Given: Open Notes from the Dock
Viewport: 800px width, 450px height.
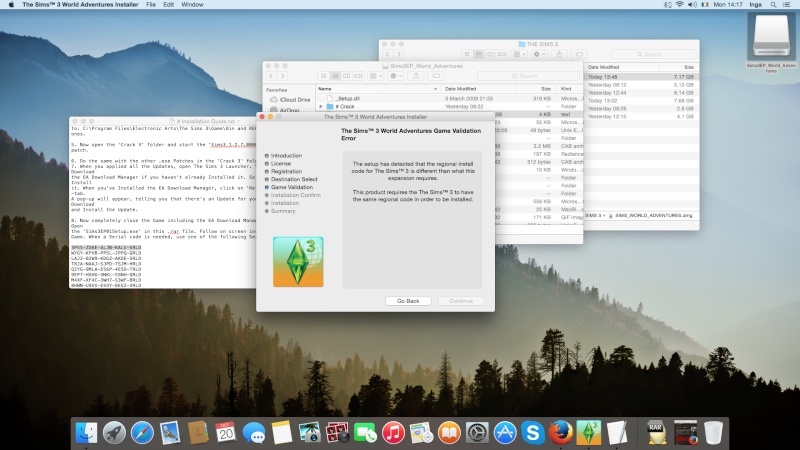Looking at the screenshot, I should pos(282,433).
